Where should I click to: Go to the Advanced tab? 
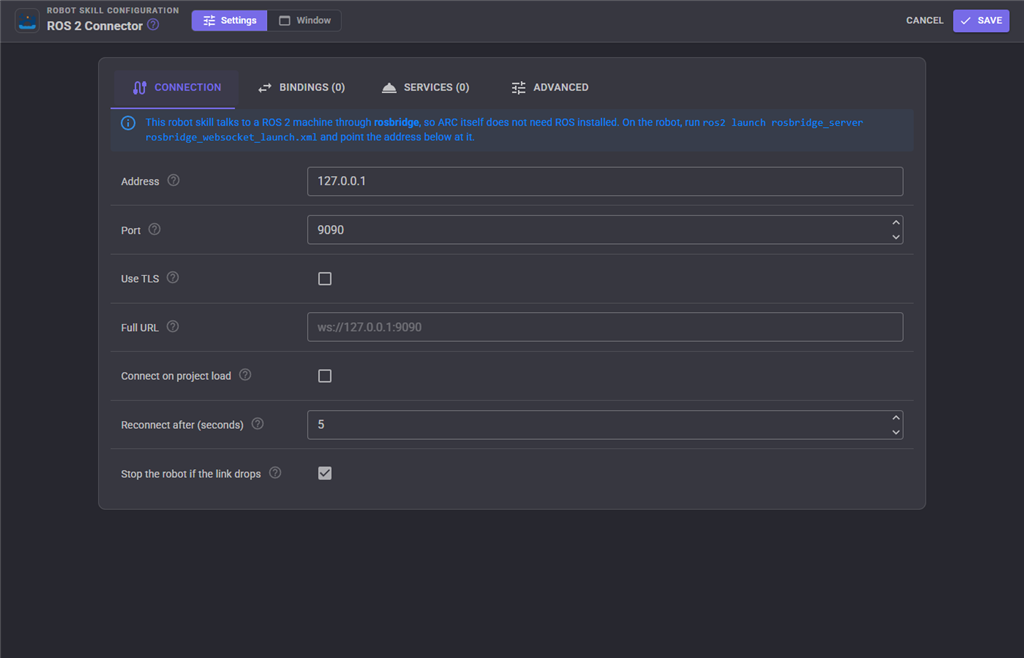coord(549,87)
